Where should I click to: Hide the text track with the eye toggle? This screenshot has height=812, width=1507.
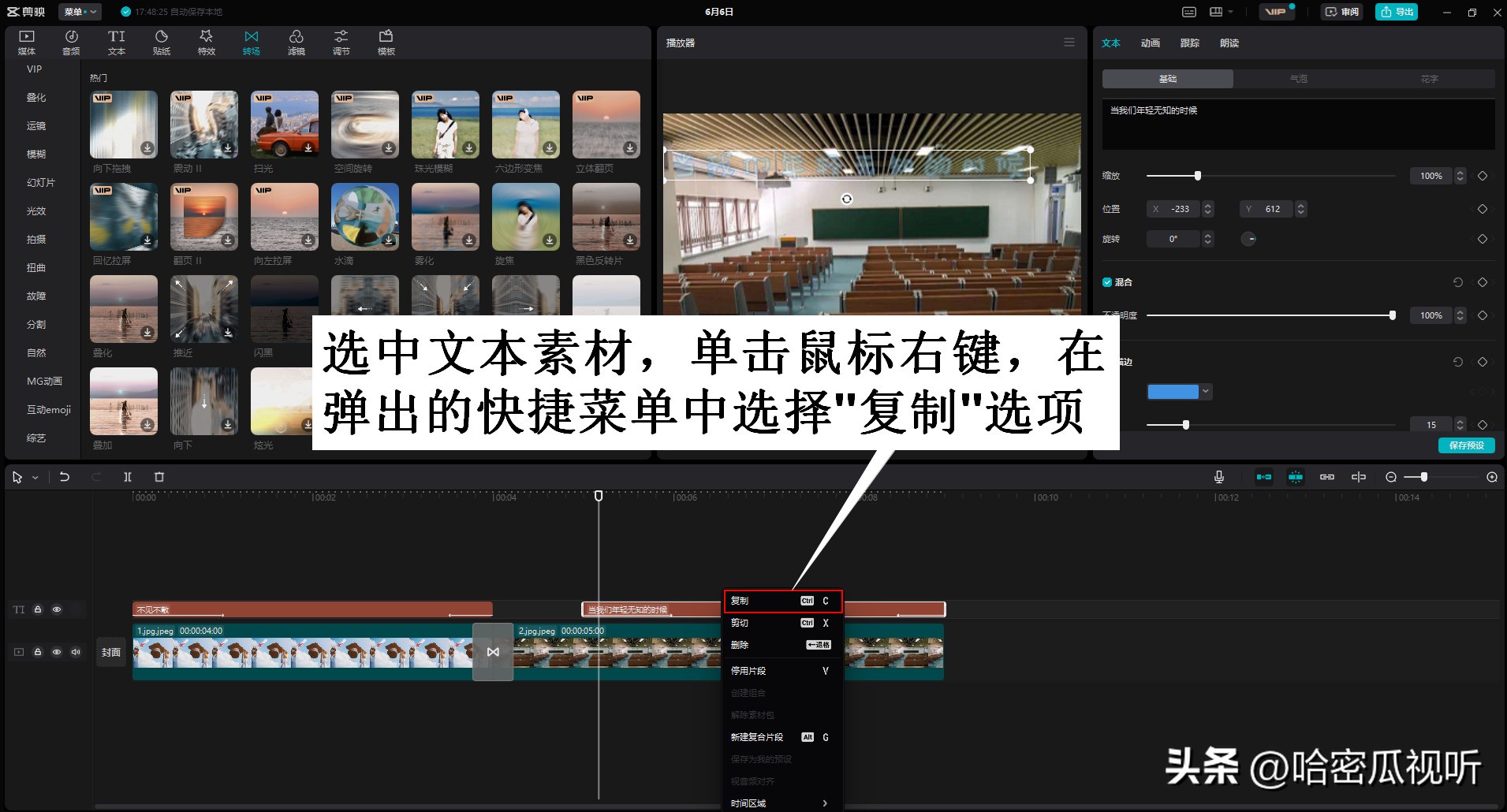click(x=57, y=609)
